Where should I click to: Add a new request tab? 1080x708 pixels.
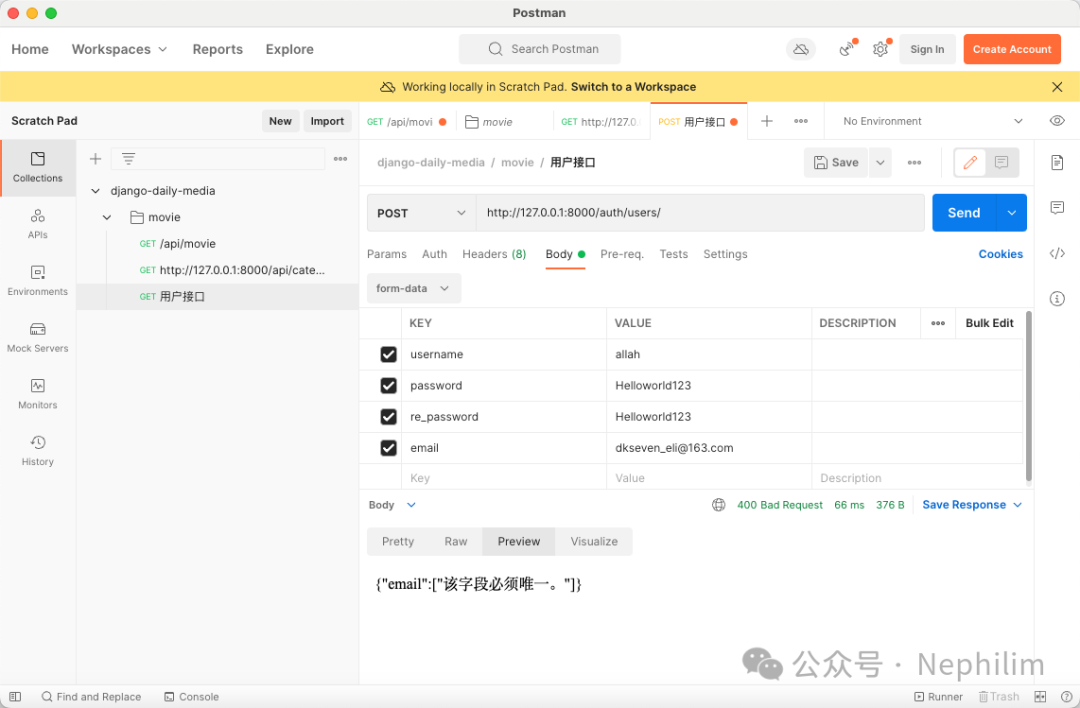(767, 121)
